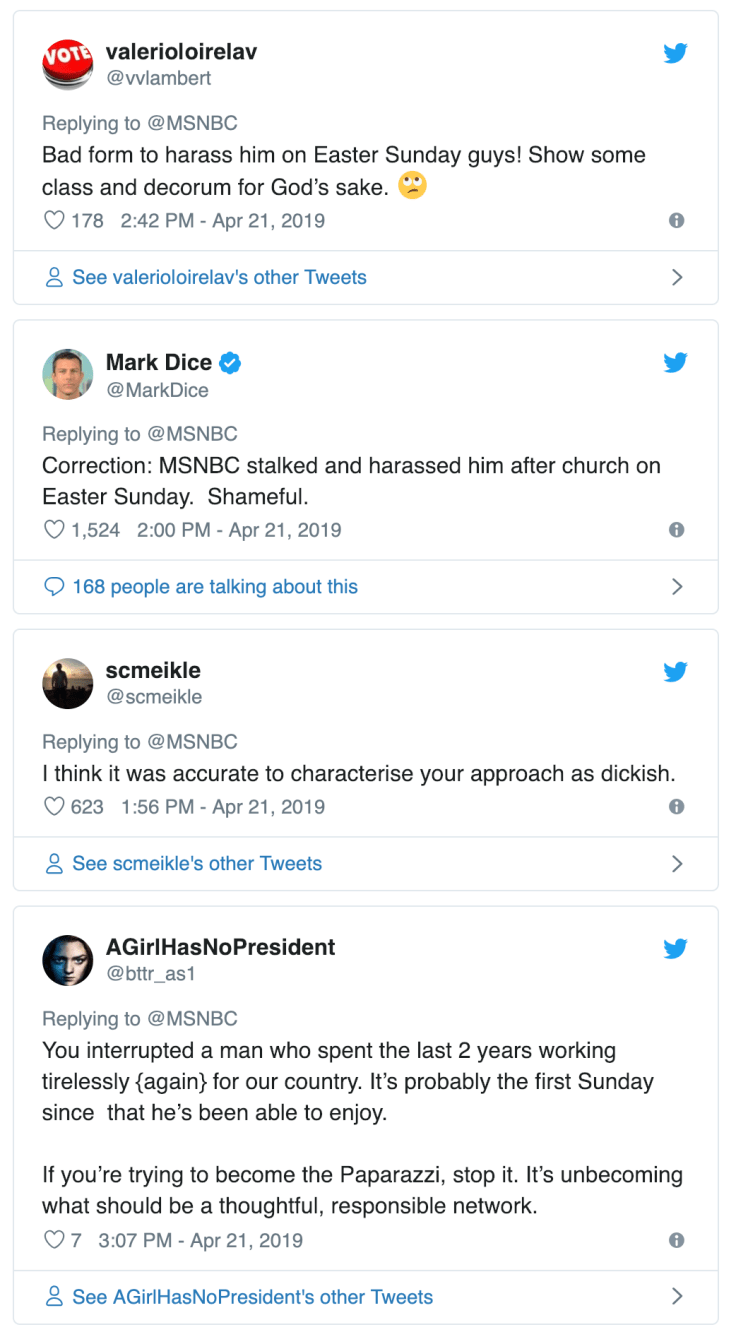Click the speech bubble icon beside '168 people are talking'

pos(54,586)
